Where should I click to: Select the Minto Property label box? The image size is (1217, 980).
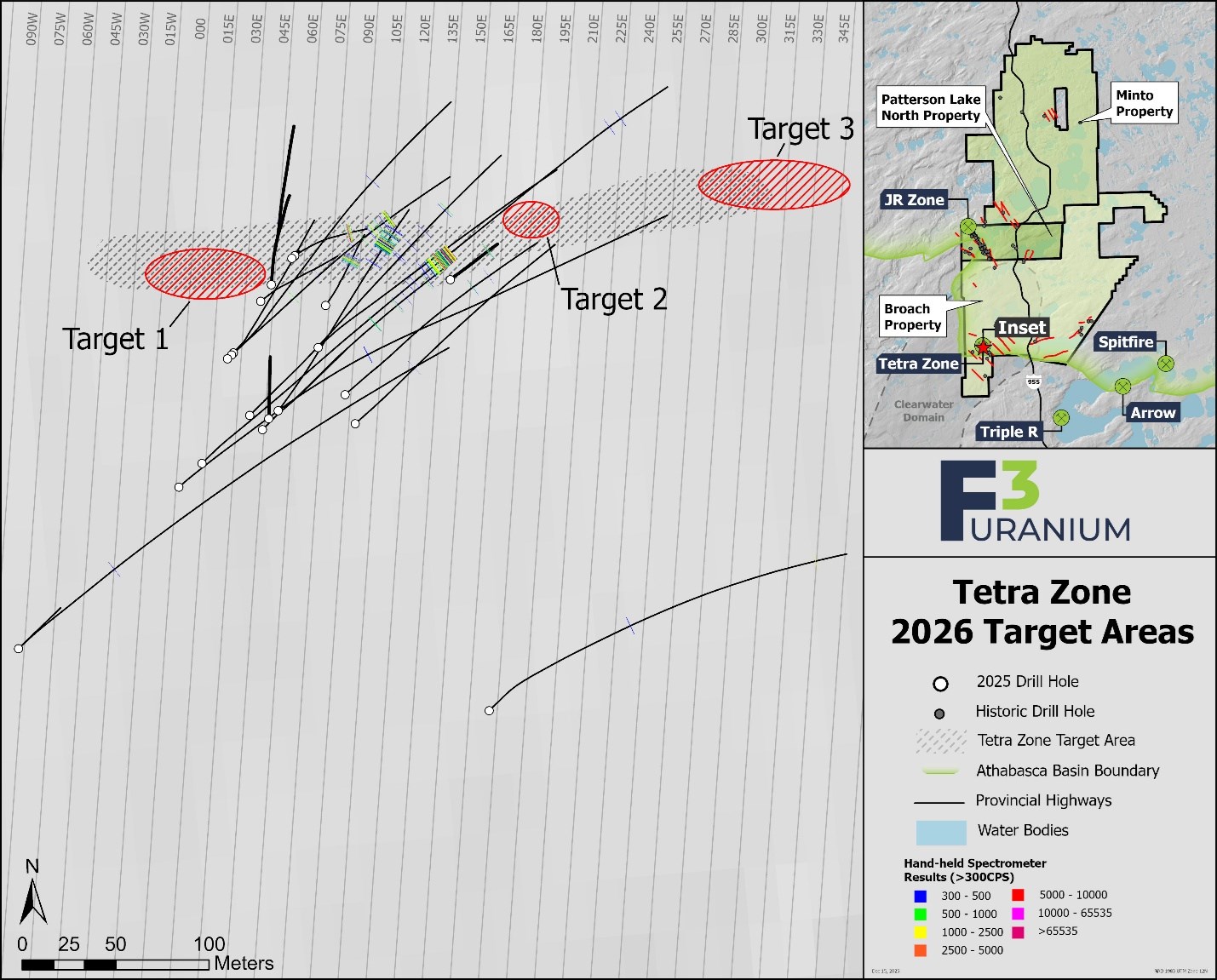1144,103
